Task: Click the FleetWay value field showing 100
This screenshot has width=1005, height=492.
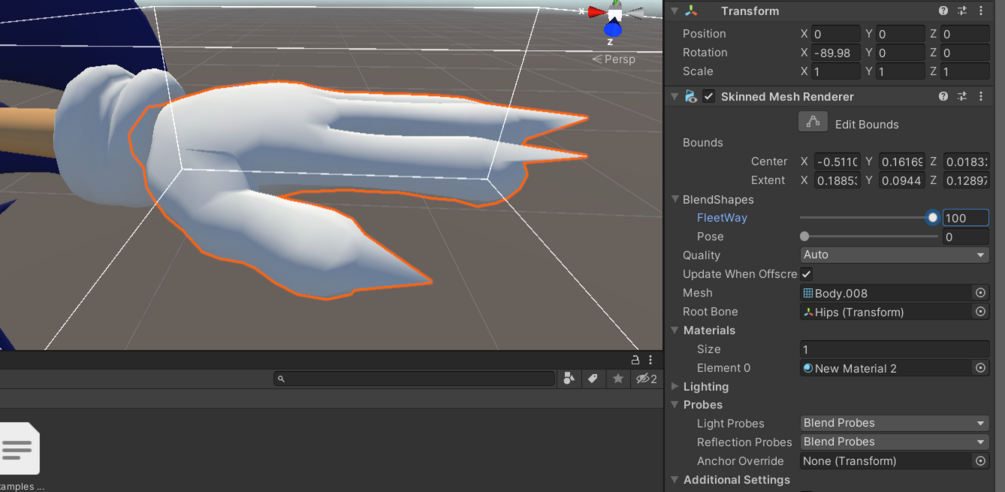Action: point(965,218)
